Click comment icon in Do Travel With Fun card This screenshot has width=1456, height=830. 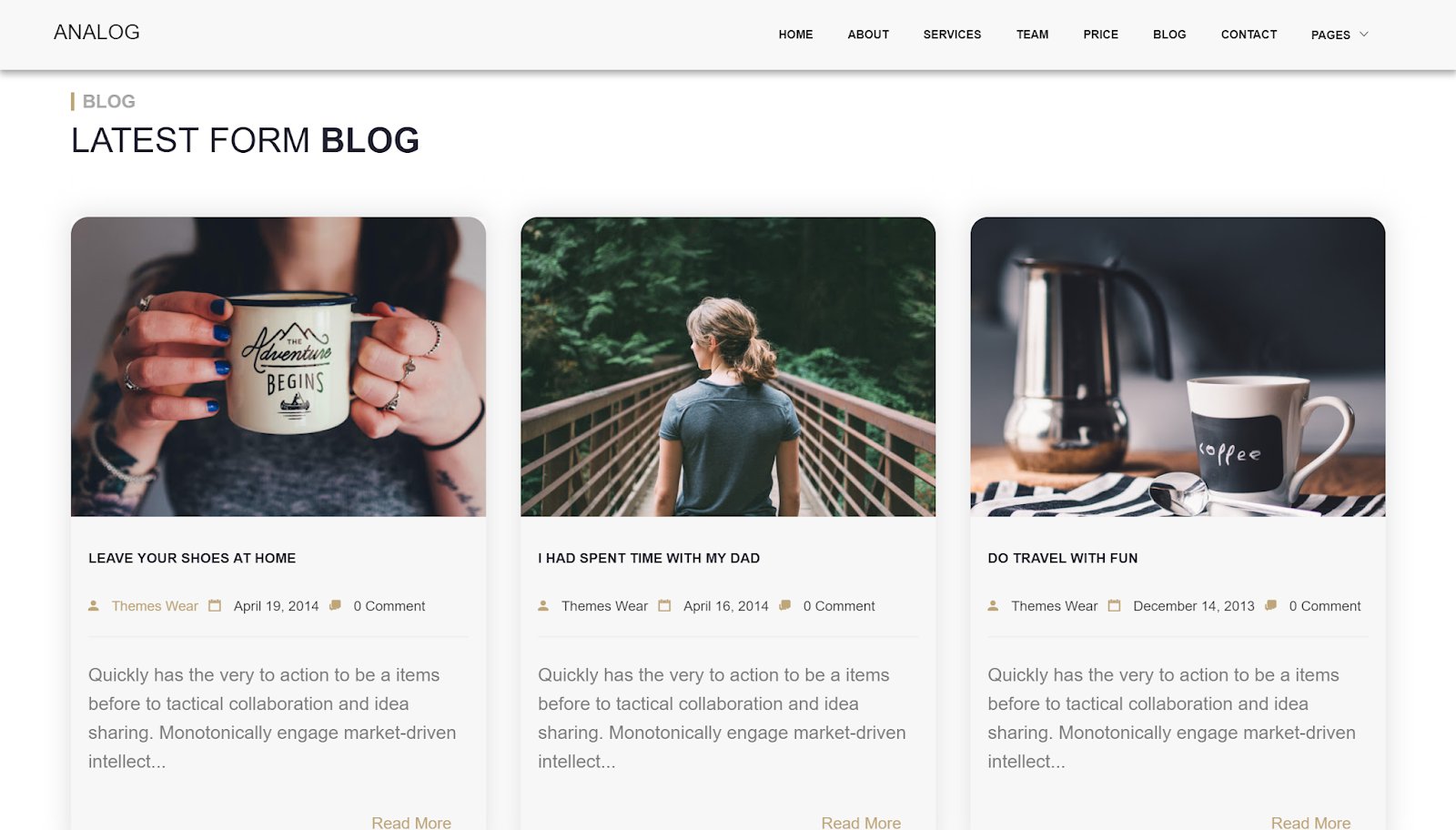point(1270,605)
